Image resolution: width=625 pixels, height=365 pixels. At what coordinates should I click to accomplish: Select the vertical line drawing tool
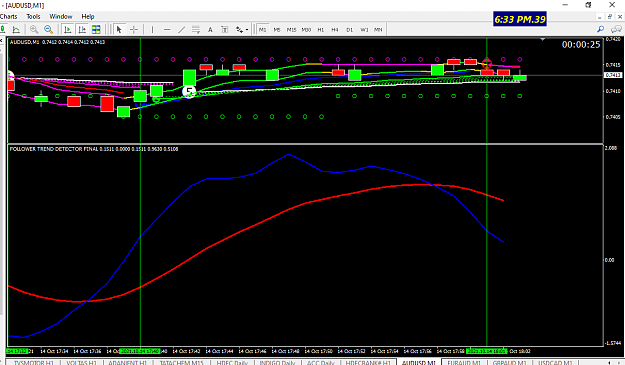[x=152, y=29]
